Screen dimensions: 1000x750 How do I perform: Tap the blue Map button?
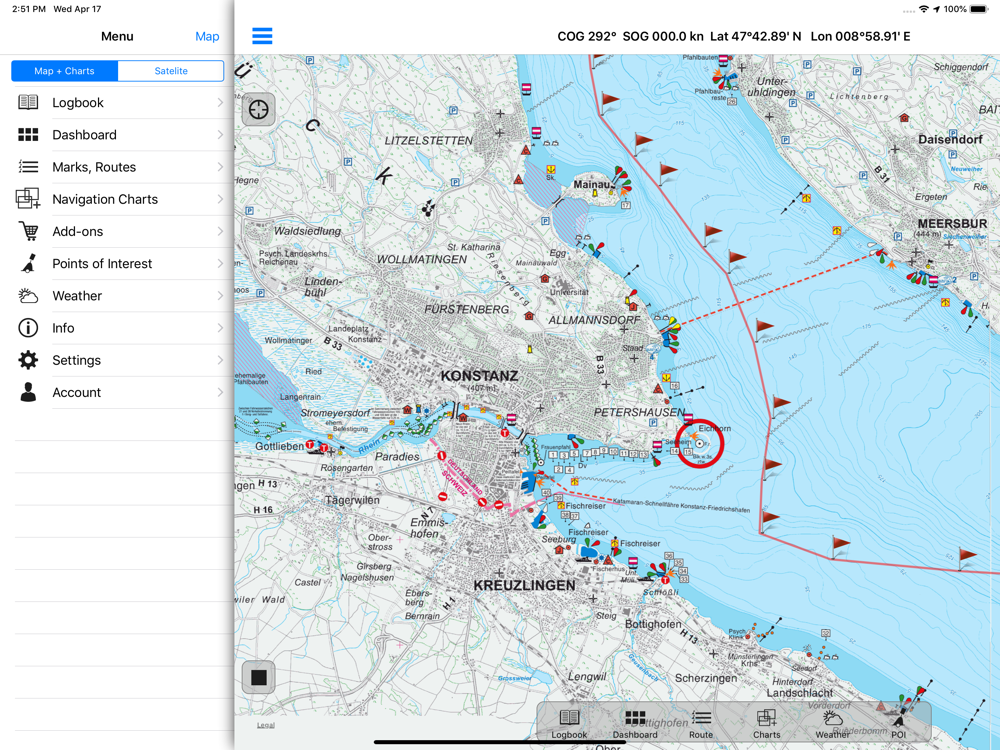(207, 36)
